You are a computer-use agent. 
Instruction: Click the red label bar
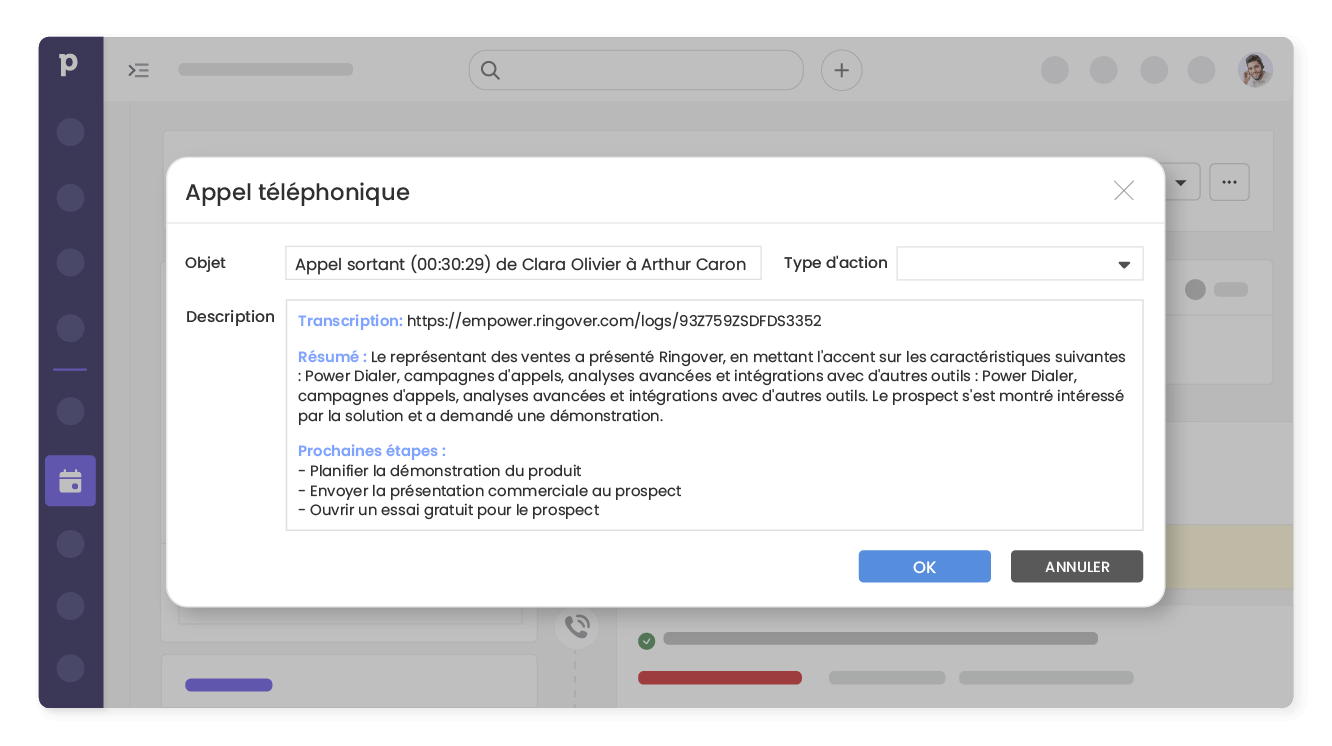tap(719, 678)
